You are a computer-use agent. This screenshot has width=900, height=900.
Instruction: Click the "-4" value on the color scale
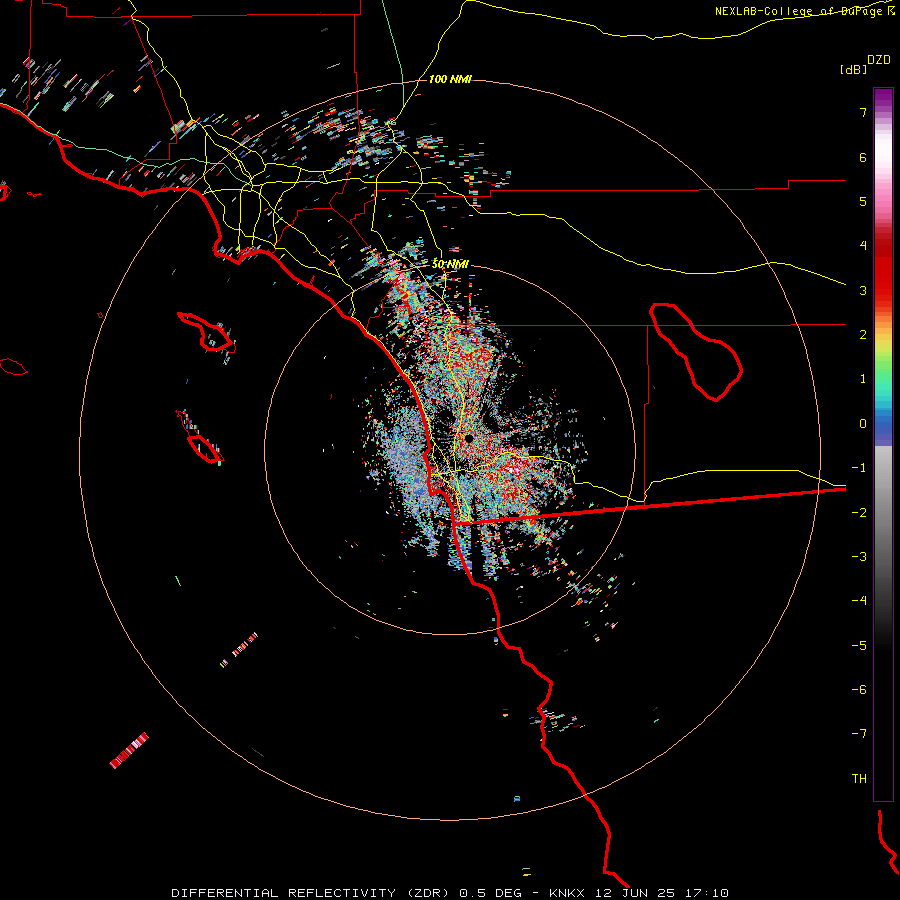click(x=859, y=600)
